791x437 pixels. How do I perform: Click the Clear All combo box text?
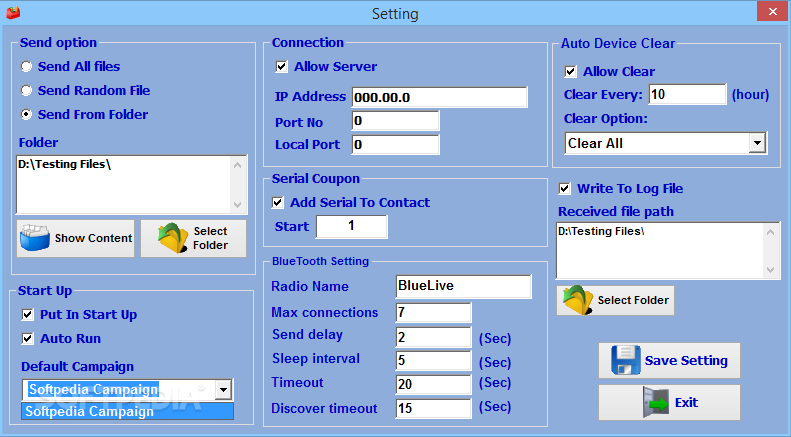pos(595,143)
